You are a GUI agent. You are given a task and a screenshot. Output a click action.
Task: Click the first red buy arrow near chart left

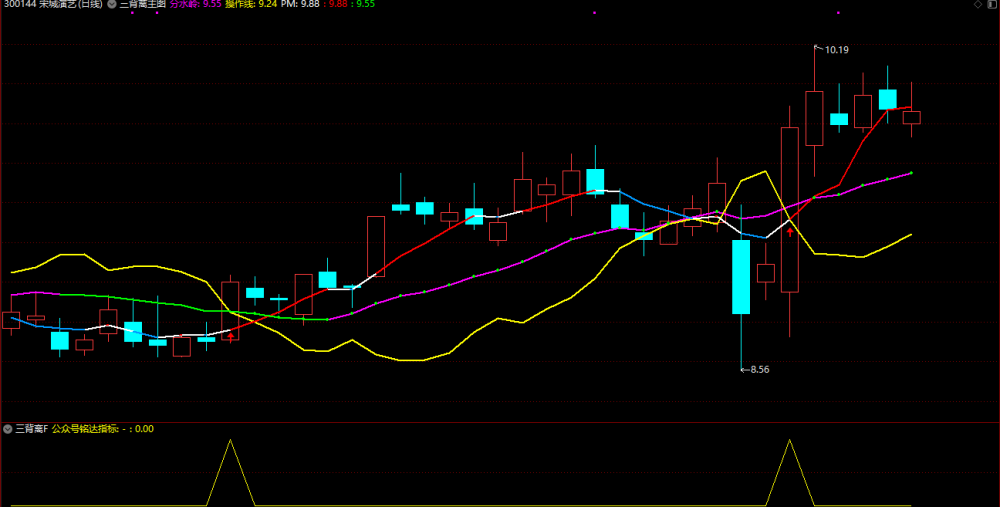point(231,335)
